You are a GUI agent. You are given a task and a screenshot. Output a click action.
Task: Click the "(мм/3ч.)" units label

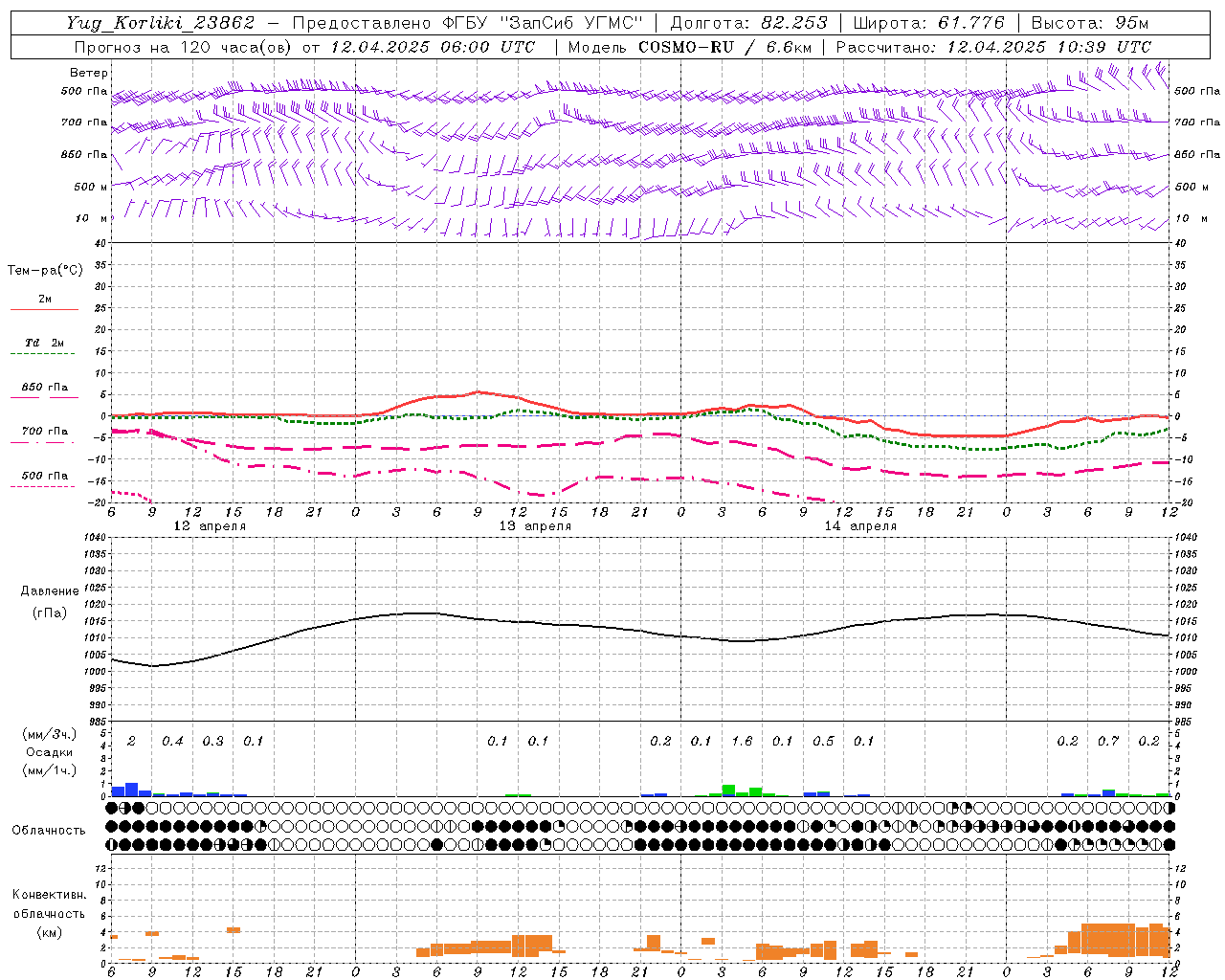(x=50, y=734)
